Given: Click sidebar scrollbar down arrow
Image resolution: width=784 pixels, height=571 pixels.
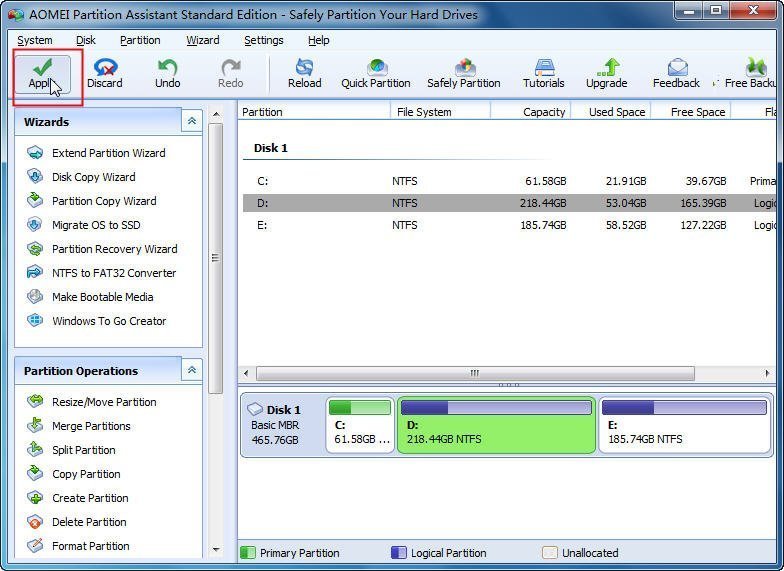Looking at the screenshot, I should pos(216,549).
